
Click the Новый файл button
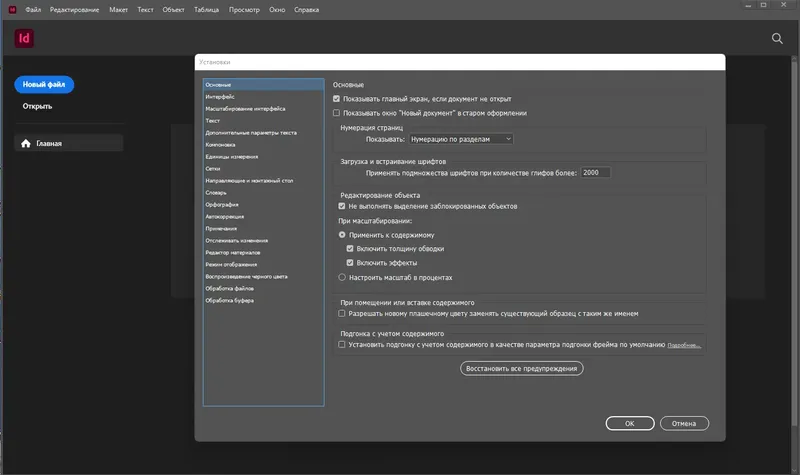tap(44, 84)
